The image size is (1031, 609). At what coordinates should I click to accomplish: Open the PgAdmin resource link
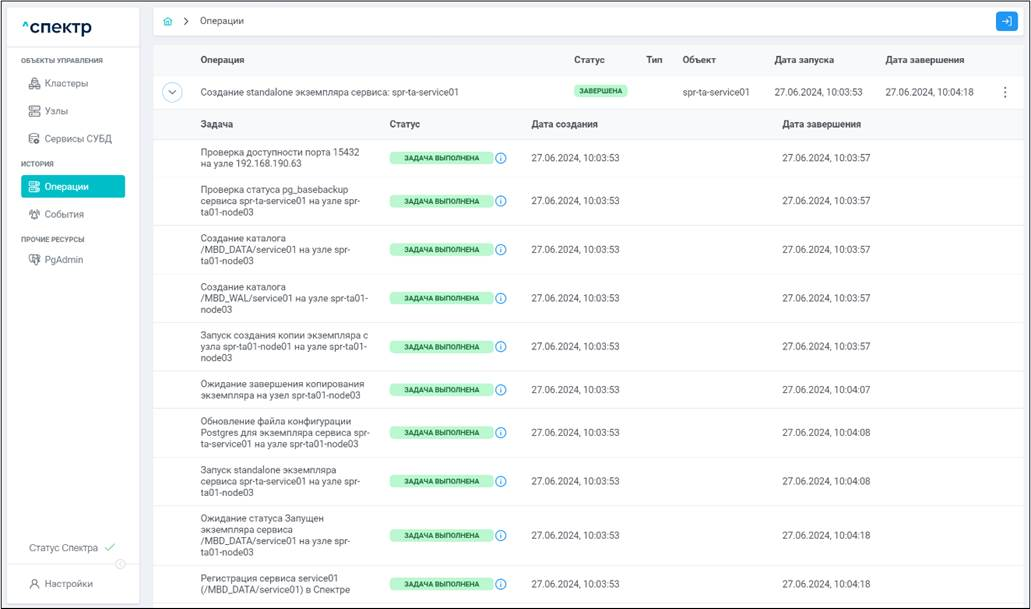pos(63,259)
